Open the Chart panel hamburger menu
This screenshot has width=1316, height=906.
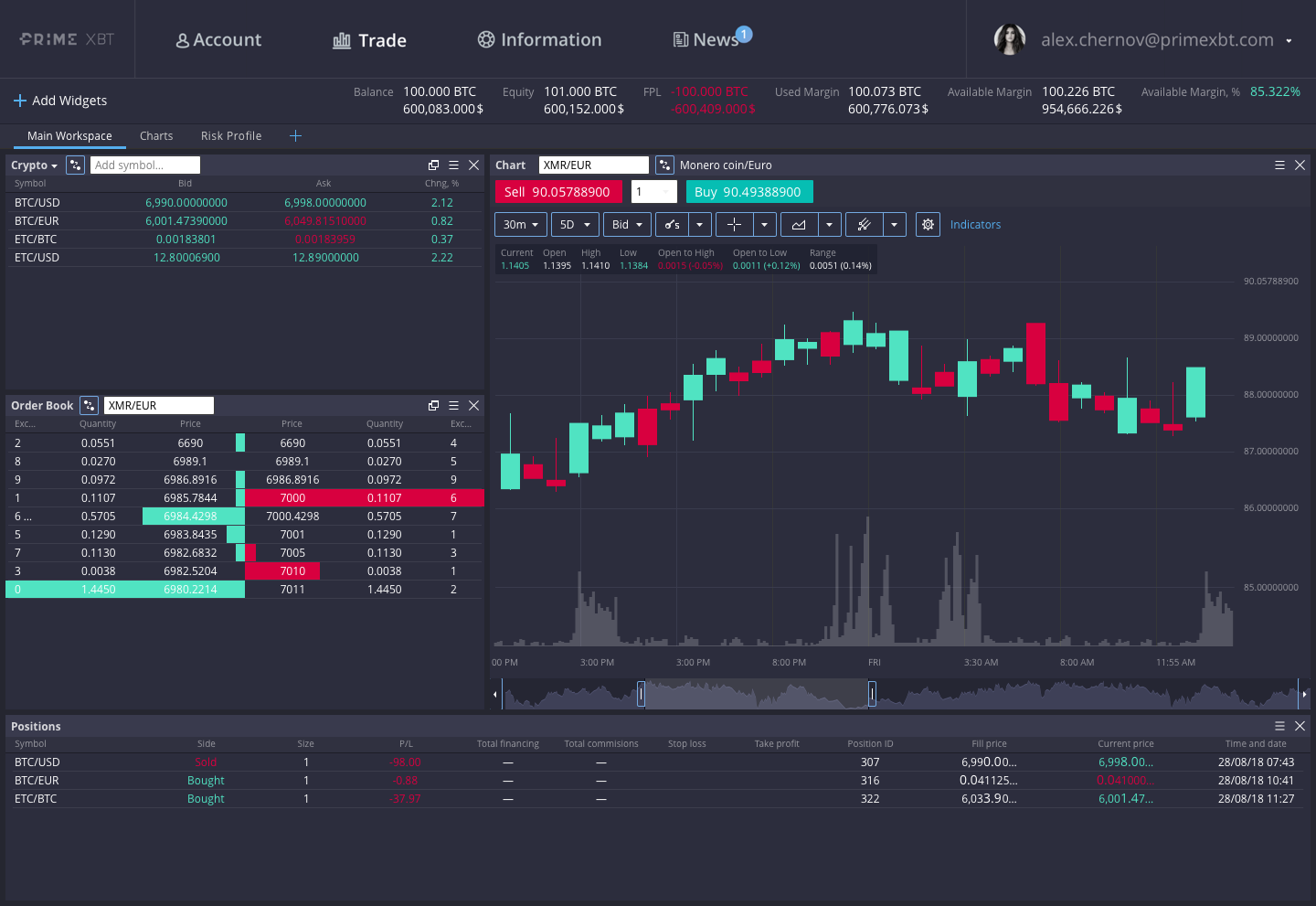(1279, 165)
